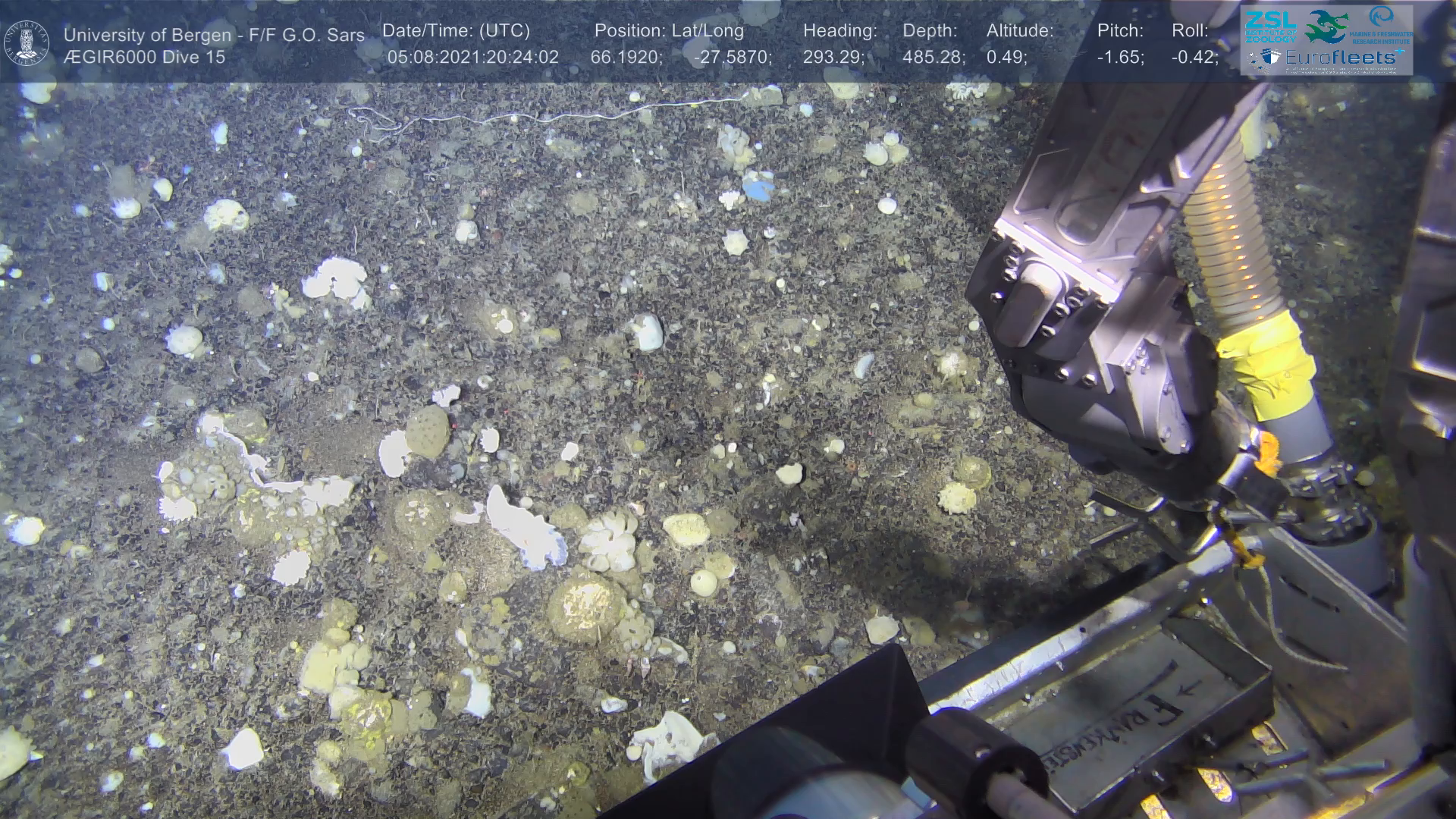Click the Pitch reading -1.65
The image size is (1456, 819).
click(x=1120, y=58)
